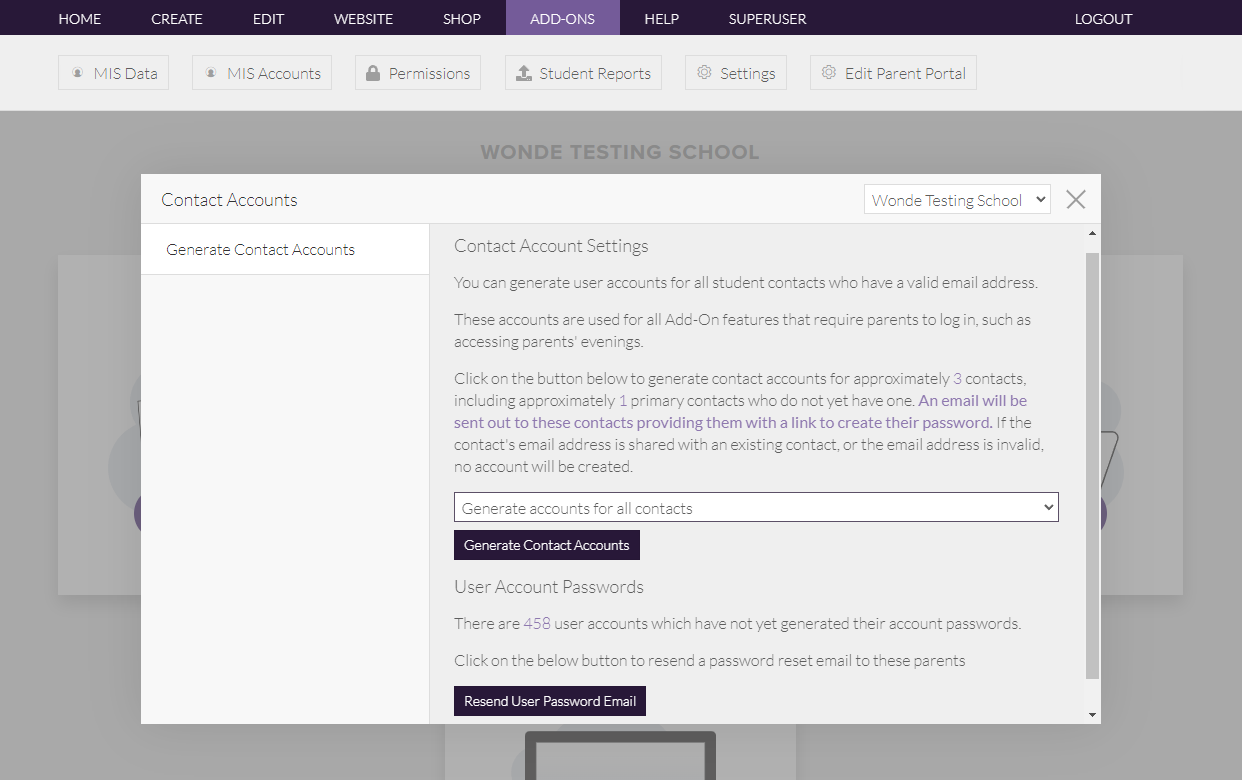
Task: Click the scrollbar down arrow
Action: click(1092, 715)
